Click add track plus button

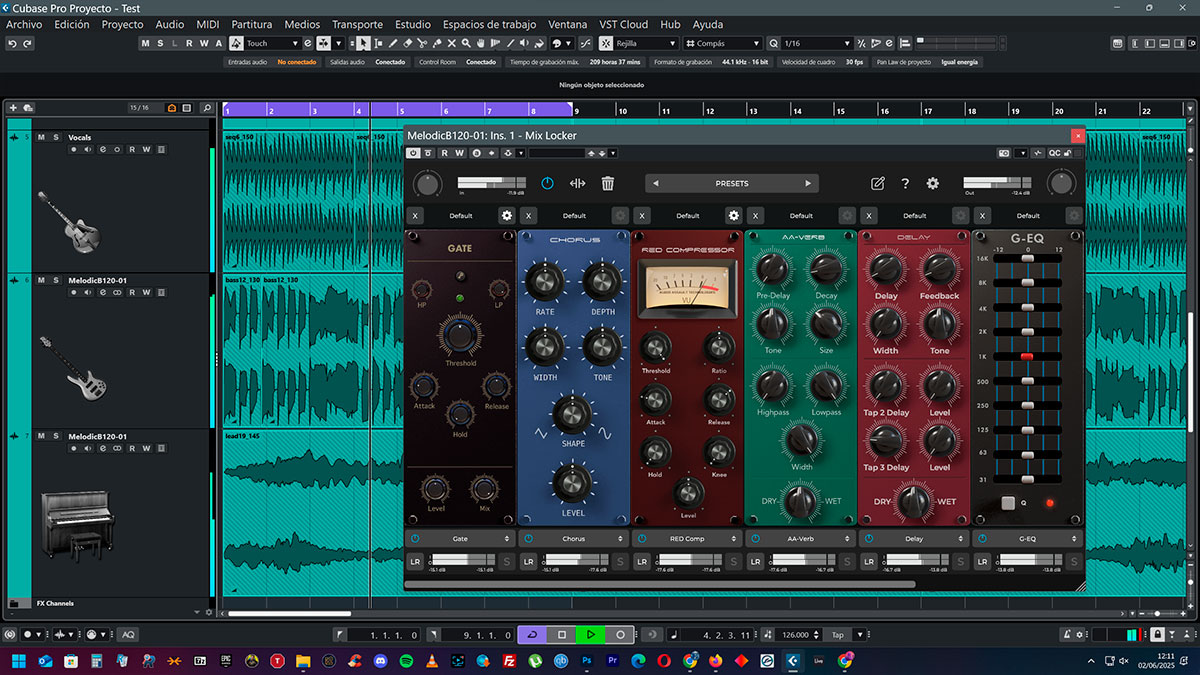point(13,108)
